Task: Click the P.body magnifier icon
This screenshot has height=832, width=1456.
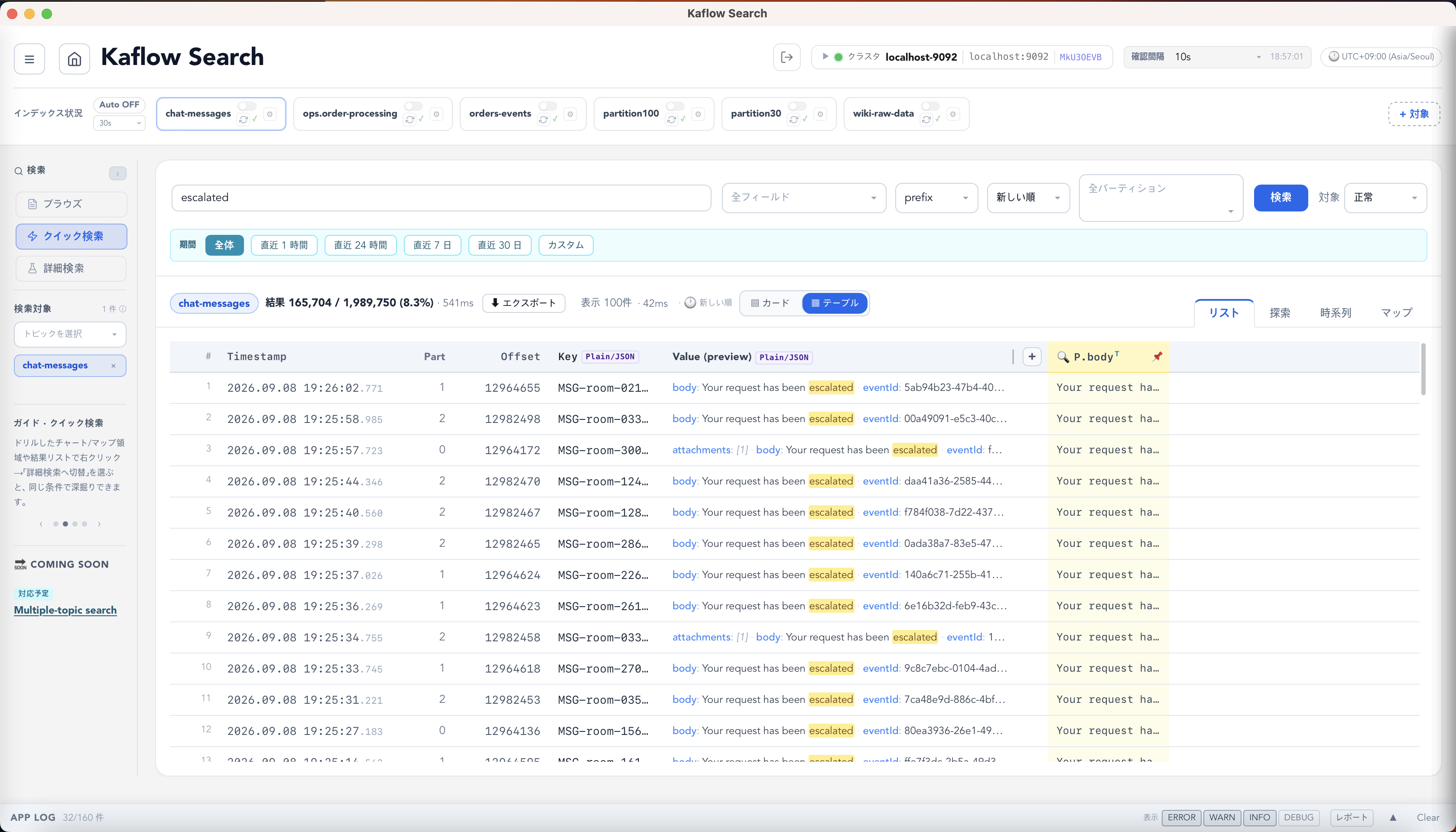Action: 1063,357
